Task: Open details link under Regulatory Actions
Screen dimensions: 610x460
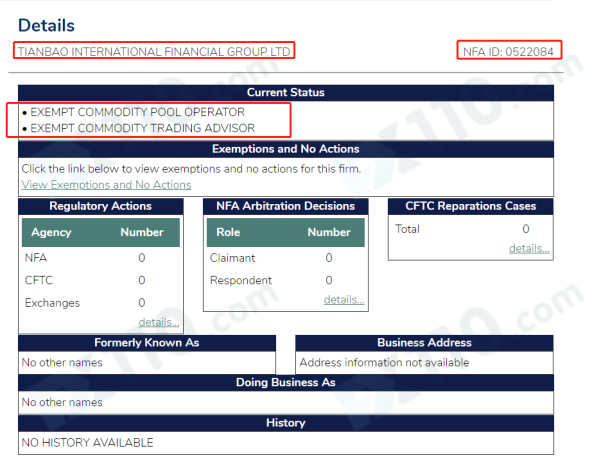Action: 159,322
